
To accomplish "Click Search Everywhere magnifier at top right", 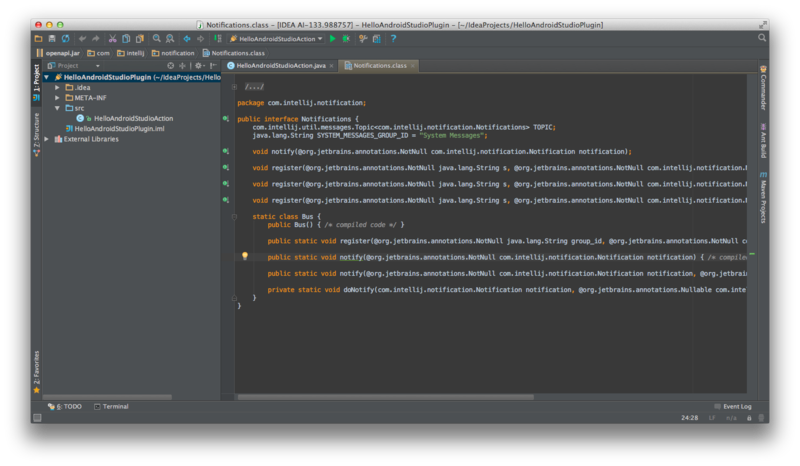I will point(762,38).
